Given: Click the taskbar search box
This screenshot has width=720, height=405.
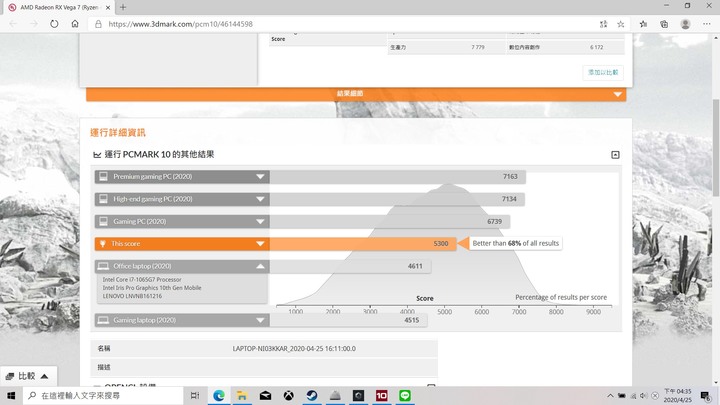Looking at the screenshot, I should click(x=103, y=395).
